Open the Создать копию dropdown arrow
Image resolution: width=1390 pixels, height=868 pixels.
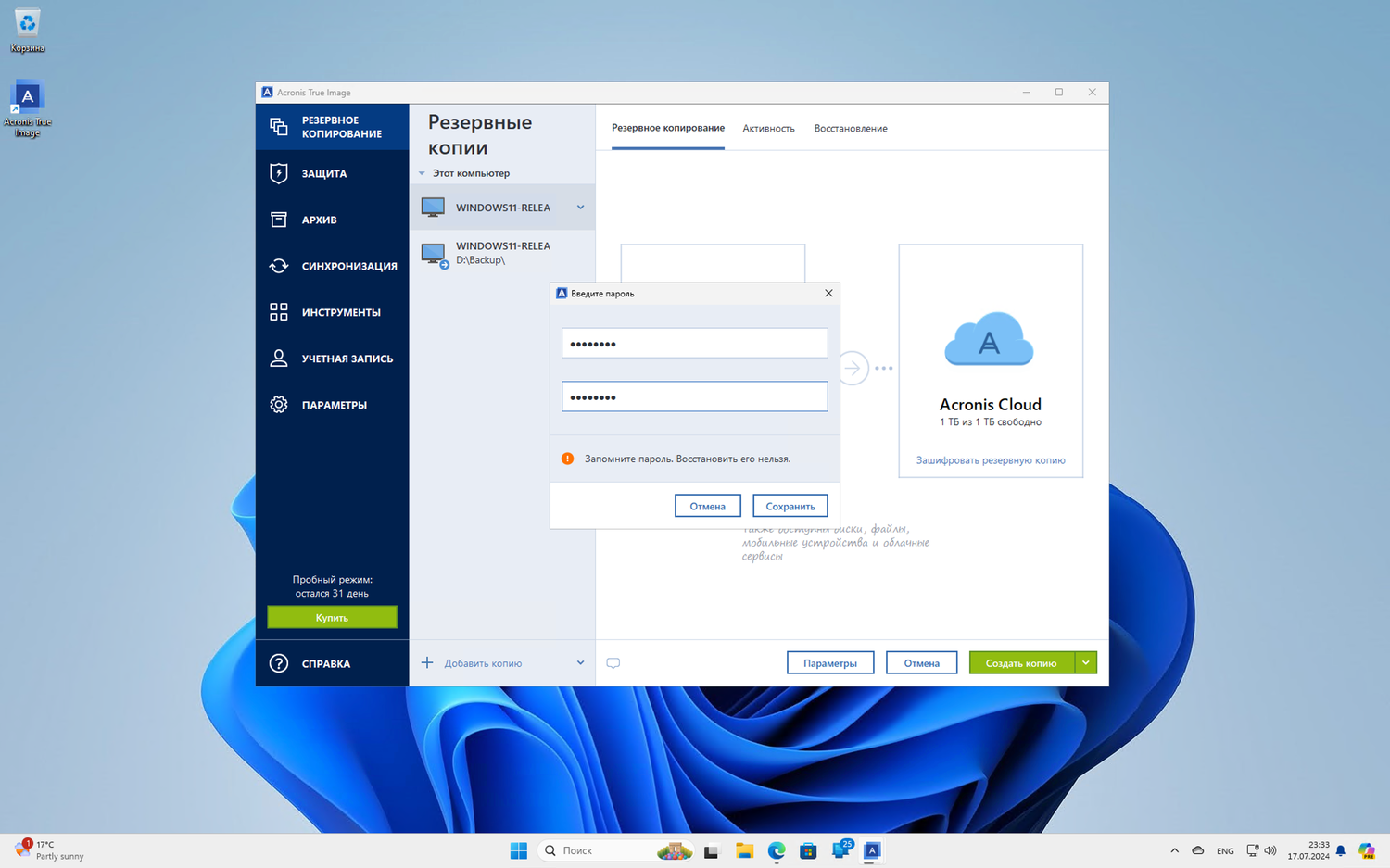(x=1086, y=662)
